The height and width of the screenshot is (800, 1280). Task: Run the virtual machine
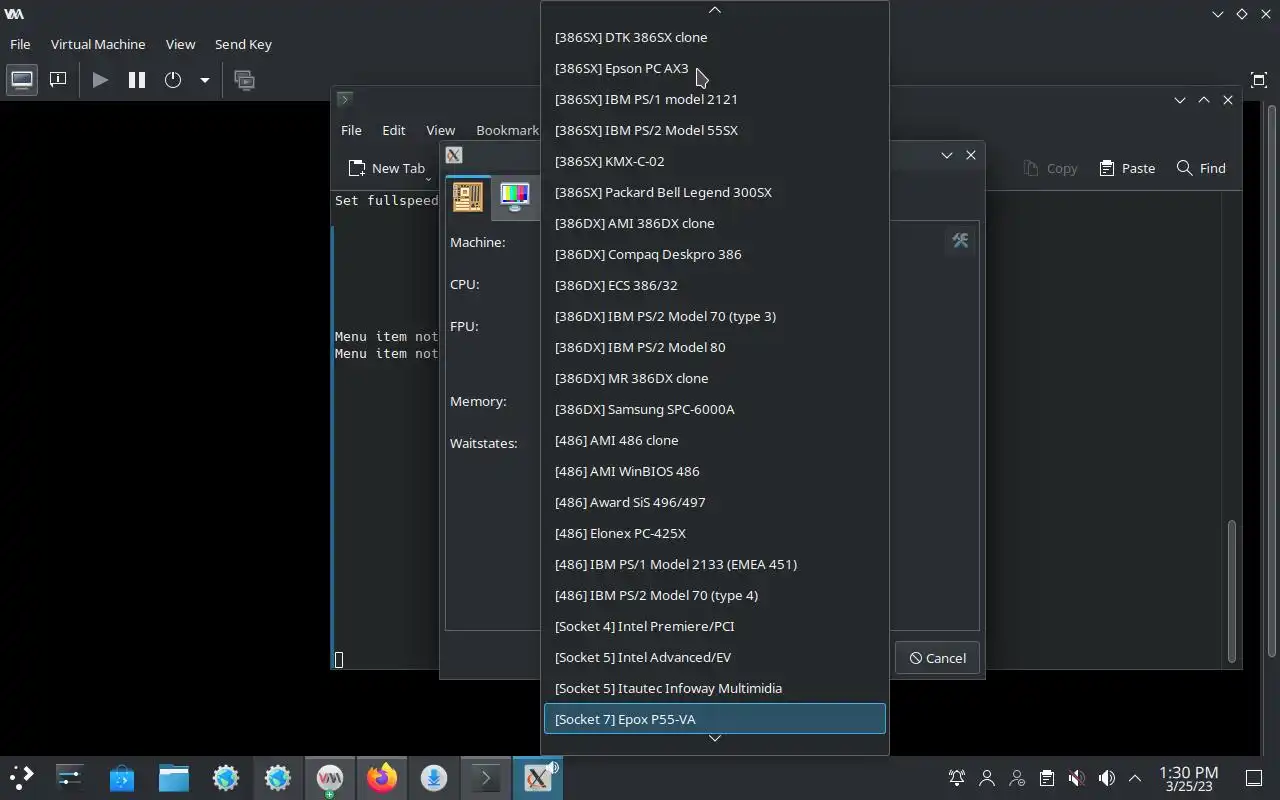100,80
